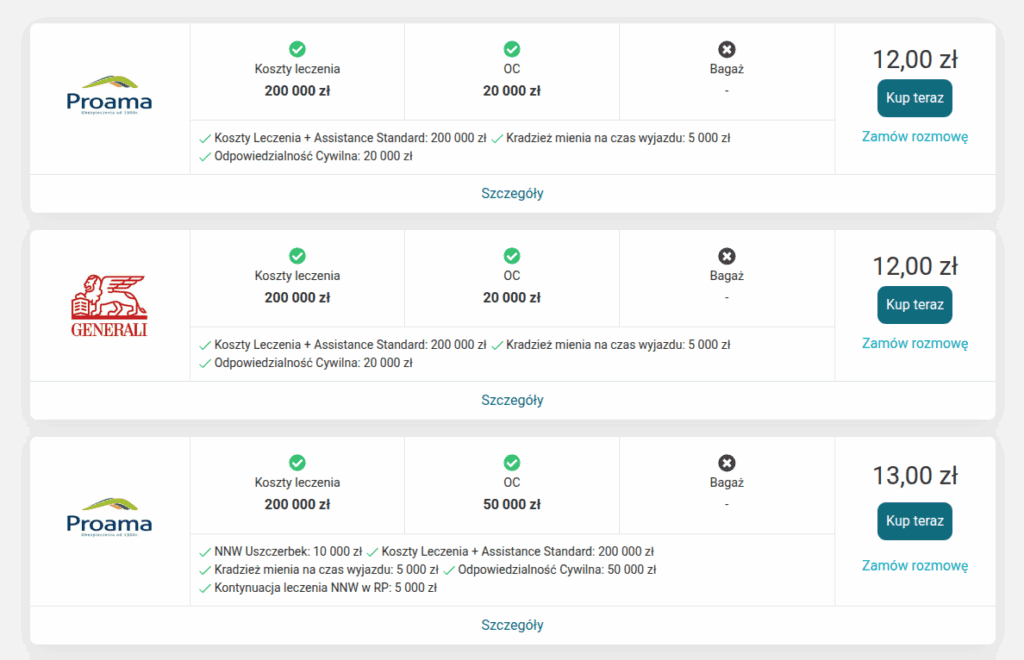Expand Szczegóły for the 13,00 zł offer
This screenshot has width=1024, height=660.
pyautogui.click(x=513, y=625)
